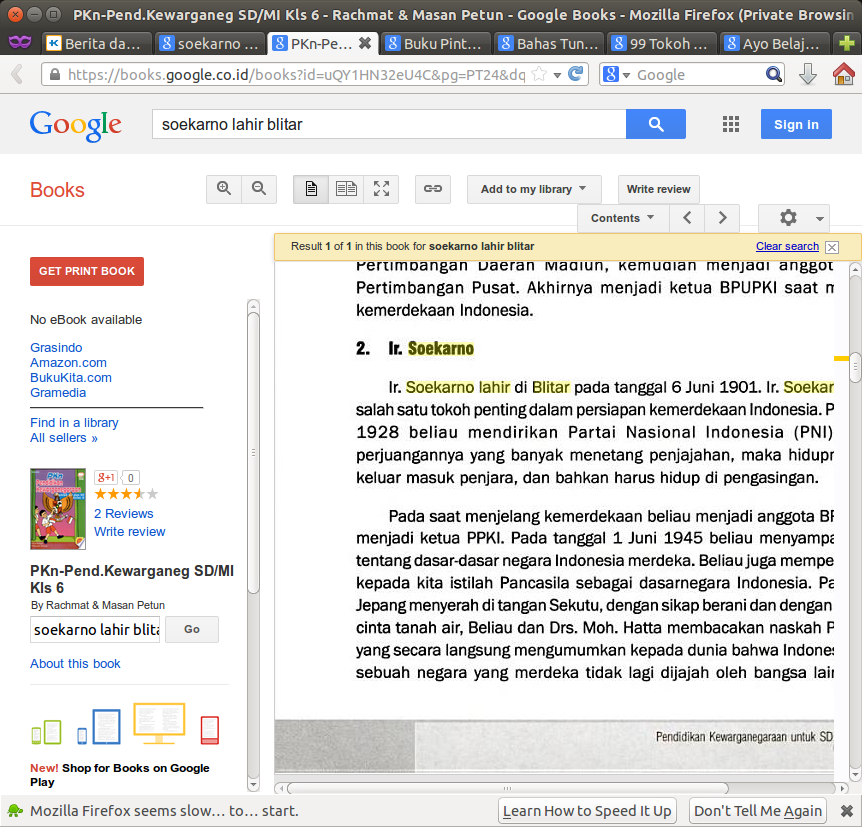Image resolution: width=862 pixels, height=827 pixels.
Task: Click the left sidebar scrollbar thumb
Action: click(253, 454)
